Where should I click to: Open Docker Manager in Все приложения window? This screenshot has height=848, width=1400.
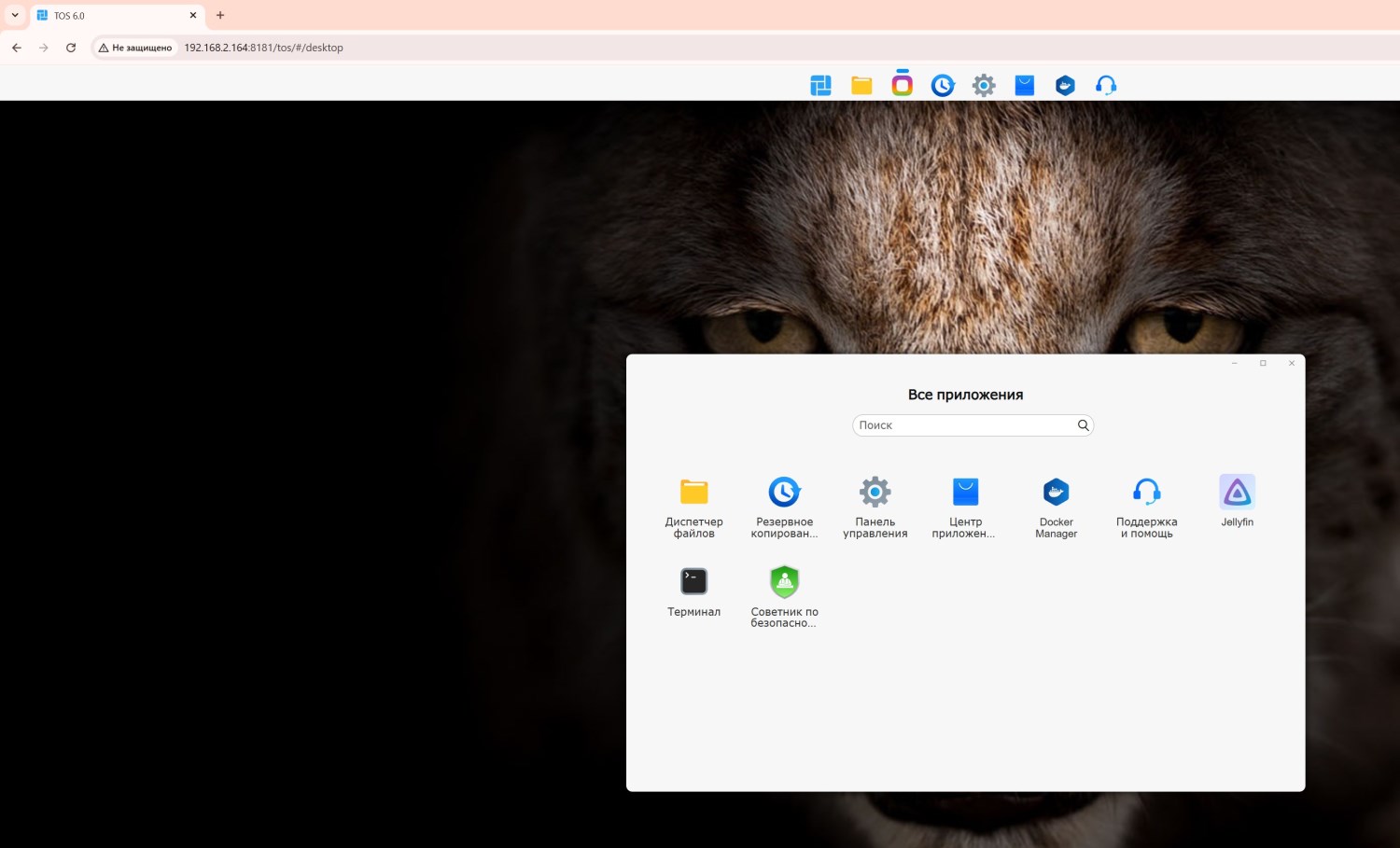pyautogui.click(x=1056, y=493)
